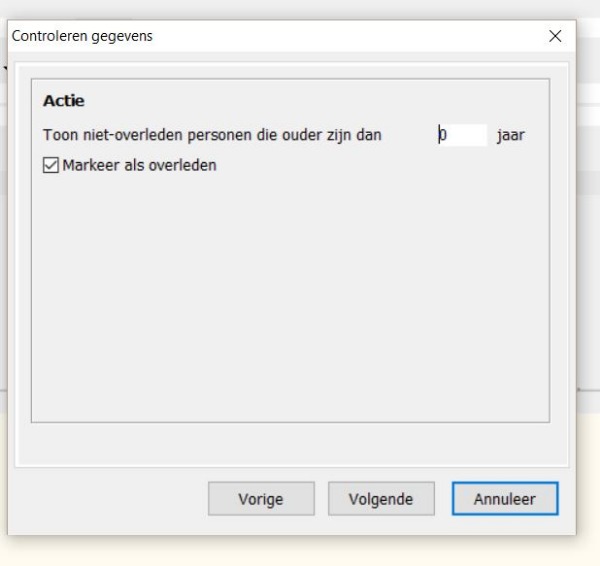
Task: Click the strip between the Actie panel and the buttons
Action: [290, 445]
